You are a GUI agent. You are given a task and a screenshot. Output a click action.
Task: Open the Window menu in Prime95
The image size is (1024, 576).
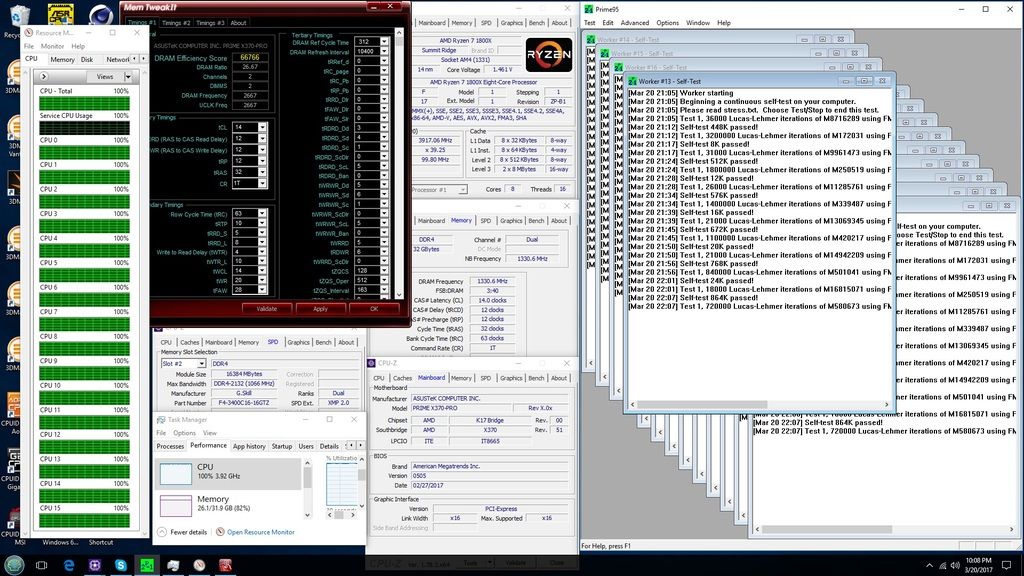click(x=697, y=23)
